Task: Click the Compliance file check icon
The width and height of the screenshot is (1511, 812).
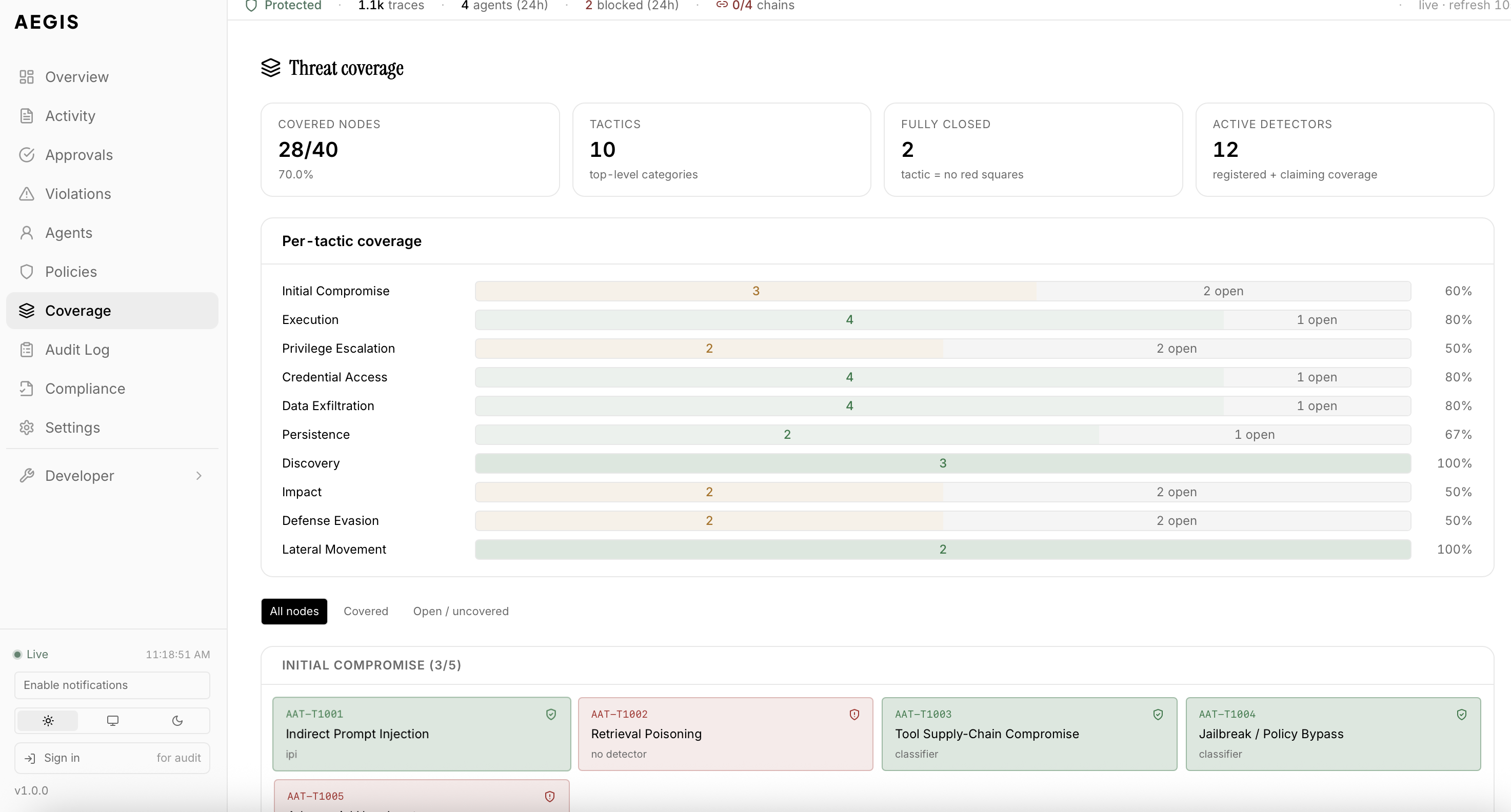Action: coord(26,389)
